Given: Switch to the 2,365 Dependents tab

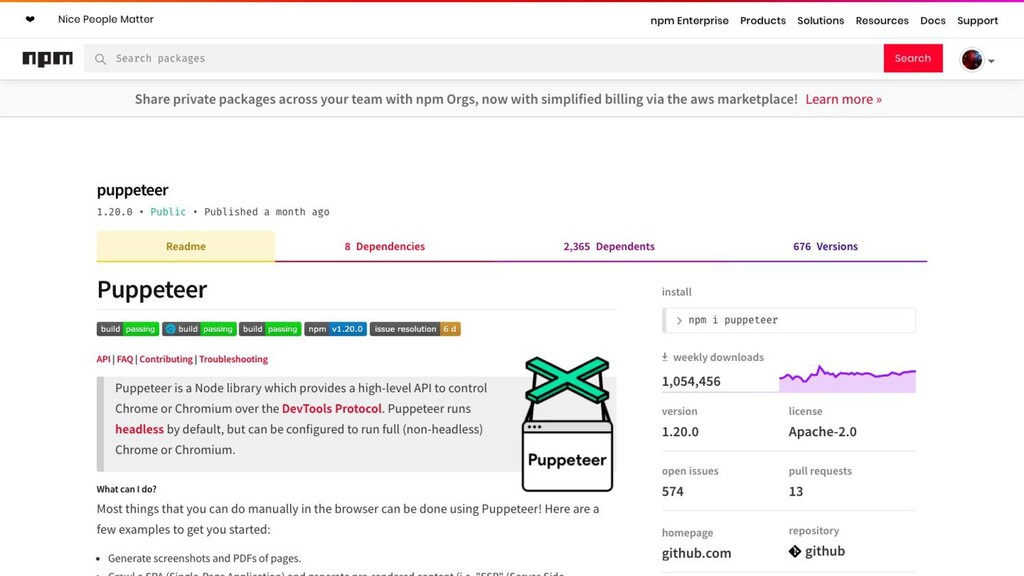Looking at the screenshot, I should click(609, 246).
